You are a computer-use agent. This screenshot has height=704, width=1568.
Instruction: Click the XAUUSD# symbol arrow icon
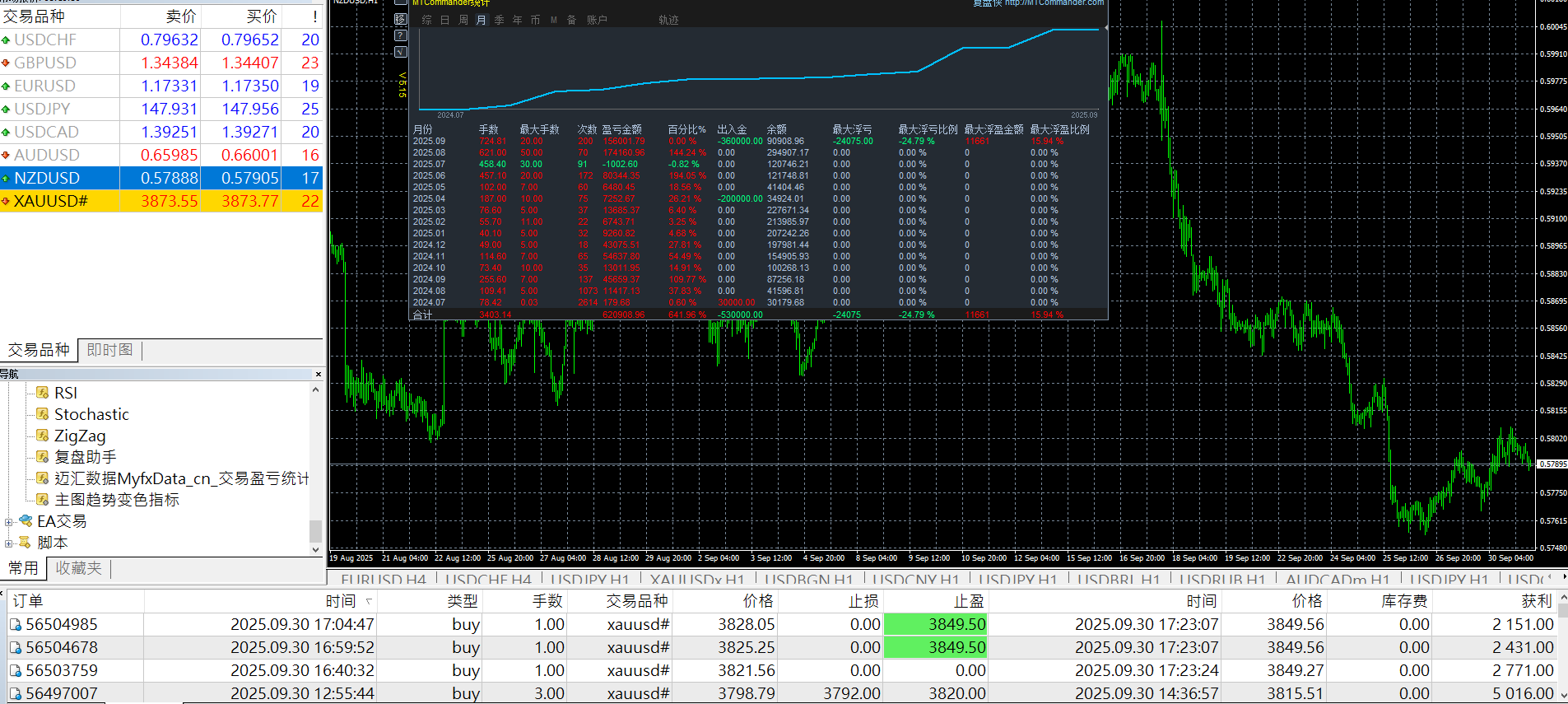pos(6,201)
